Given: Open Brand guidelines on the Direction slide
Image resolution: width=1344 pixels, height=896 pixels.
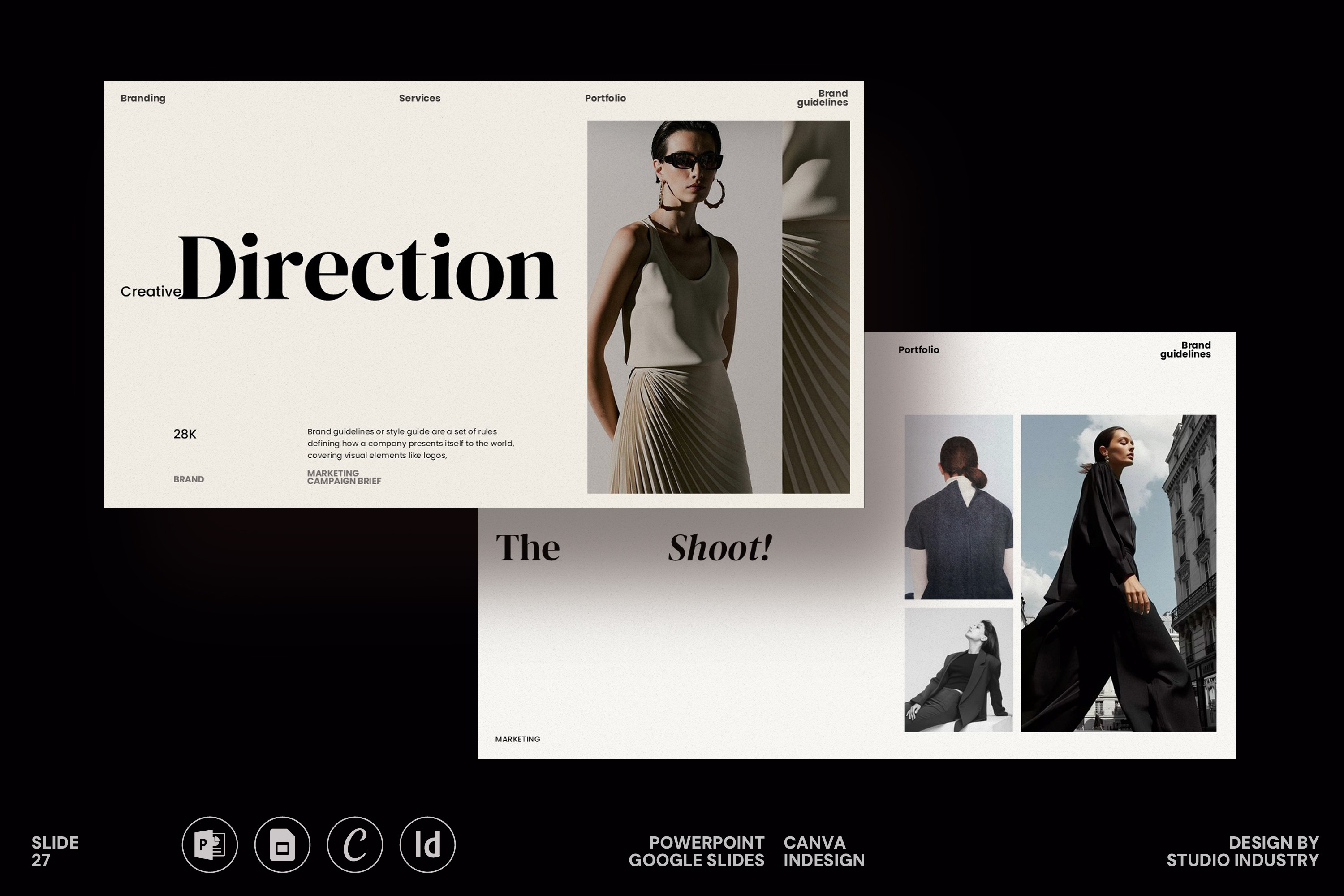Looking at the screenshot, I should pyautogui.click(x=822, y=98).
